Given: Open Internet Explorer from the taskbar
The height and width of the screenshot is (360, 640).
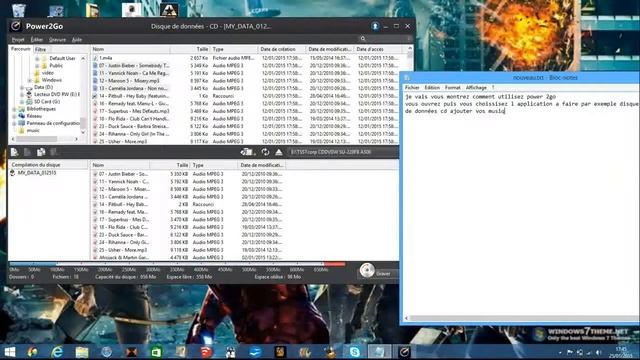Looking at the screenshot, I should [57, 352].
